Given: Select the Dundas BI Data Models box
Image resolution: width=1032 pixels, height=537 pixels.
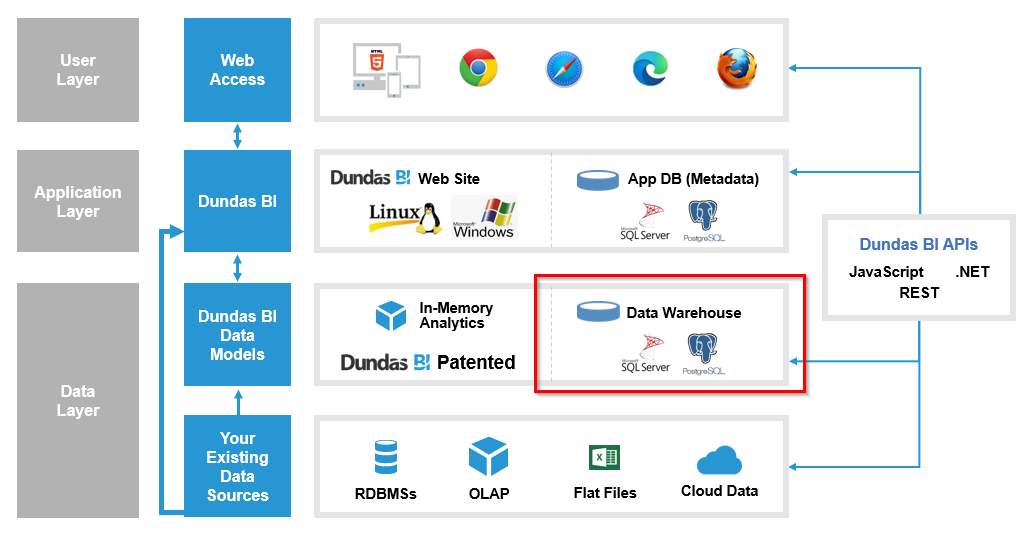Looking at the screenshot, I should pyautogui.click(x=237, y=334).
